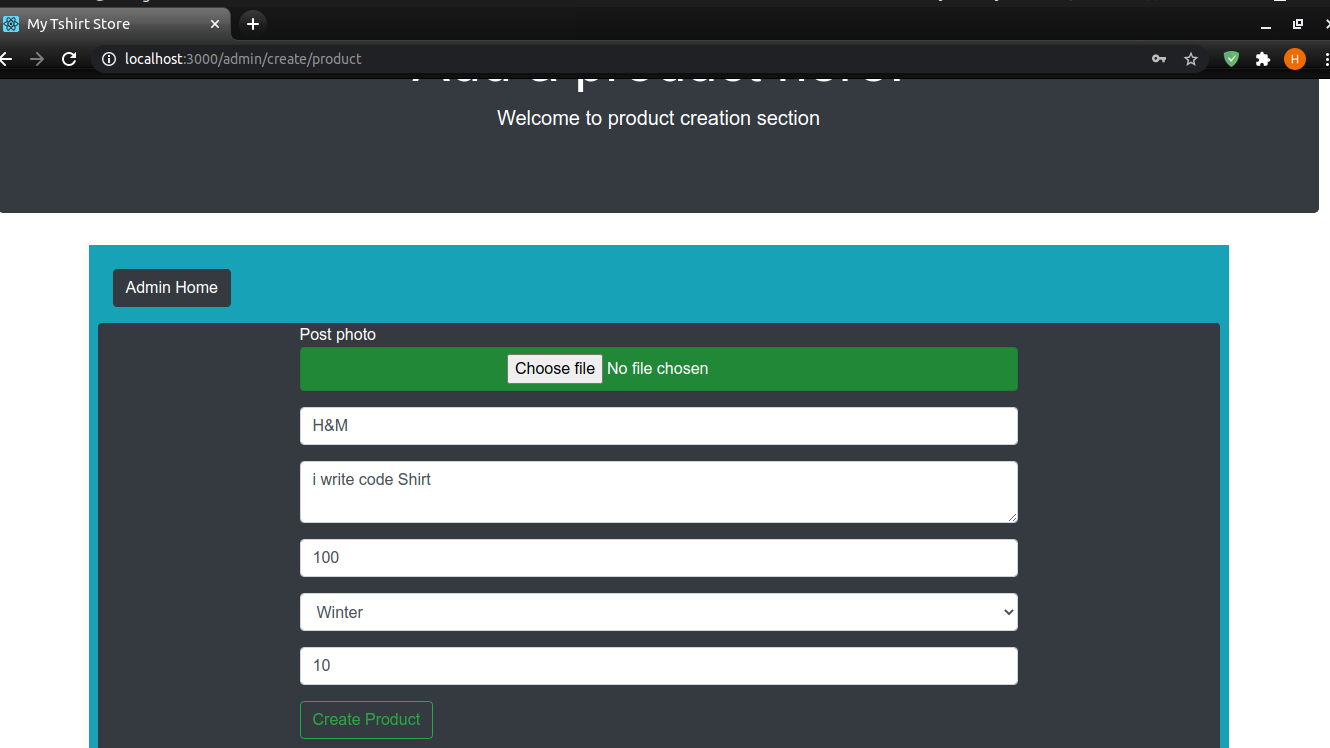
Task: Reload the page with the refresh icon
Action: 69,59
